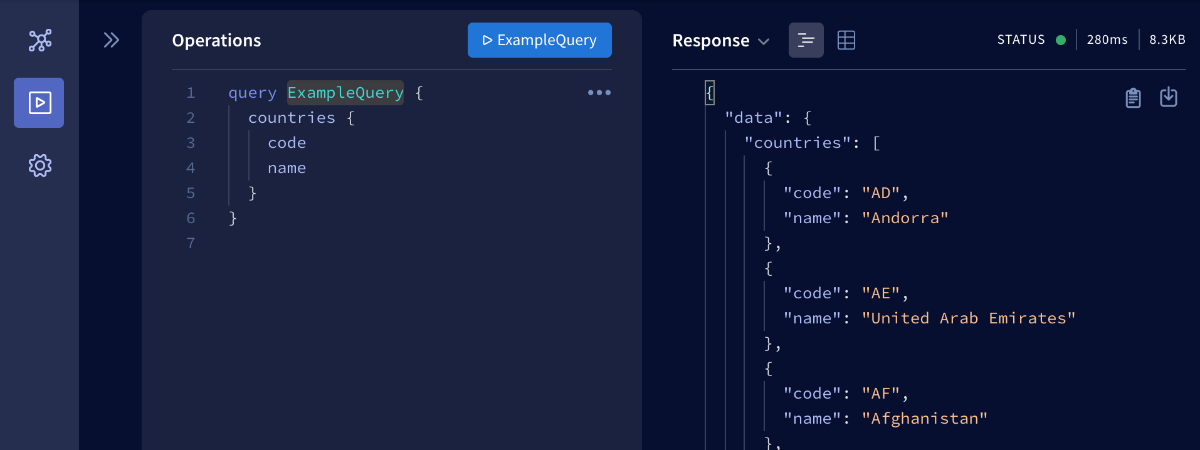
Task: Click "United Arab Emirates" in response
Action: (x=969, y=318)
